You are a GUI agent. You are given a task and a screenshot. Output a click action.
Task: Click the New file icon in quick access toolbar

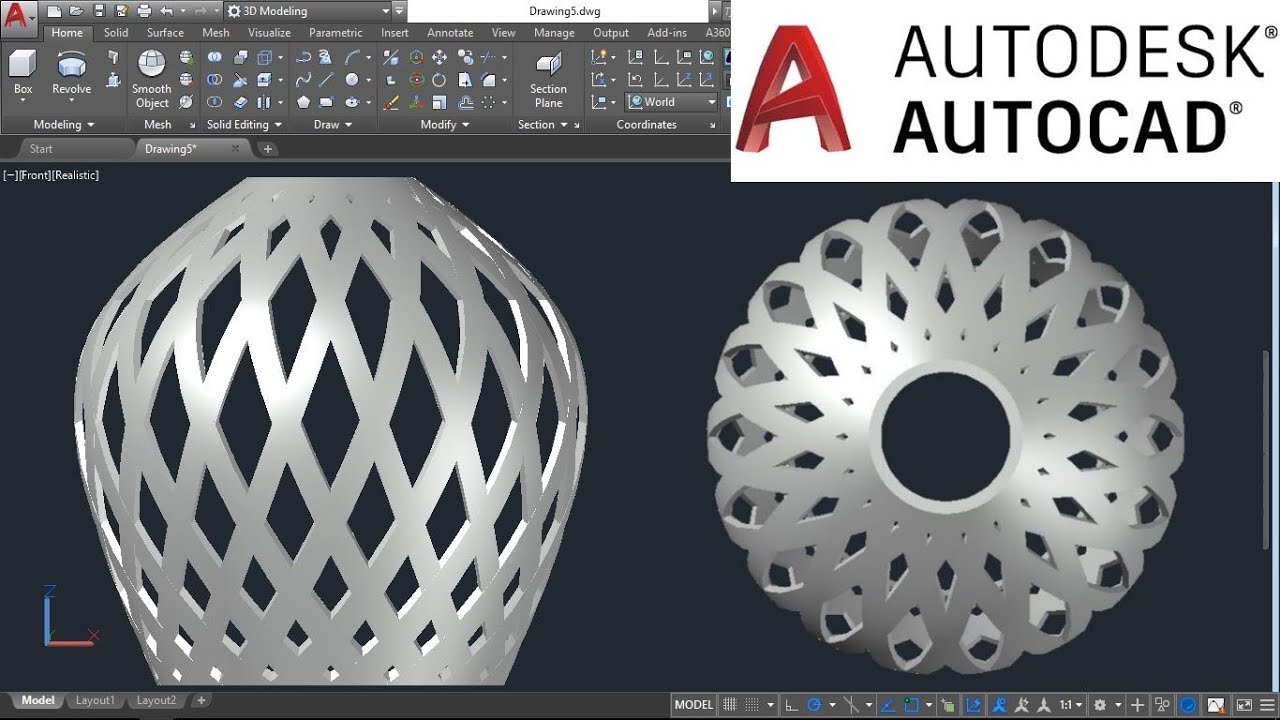53,11
